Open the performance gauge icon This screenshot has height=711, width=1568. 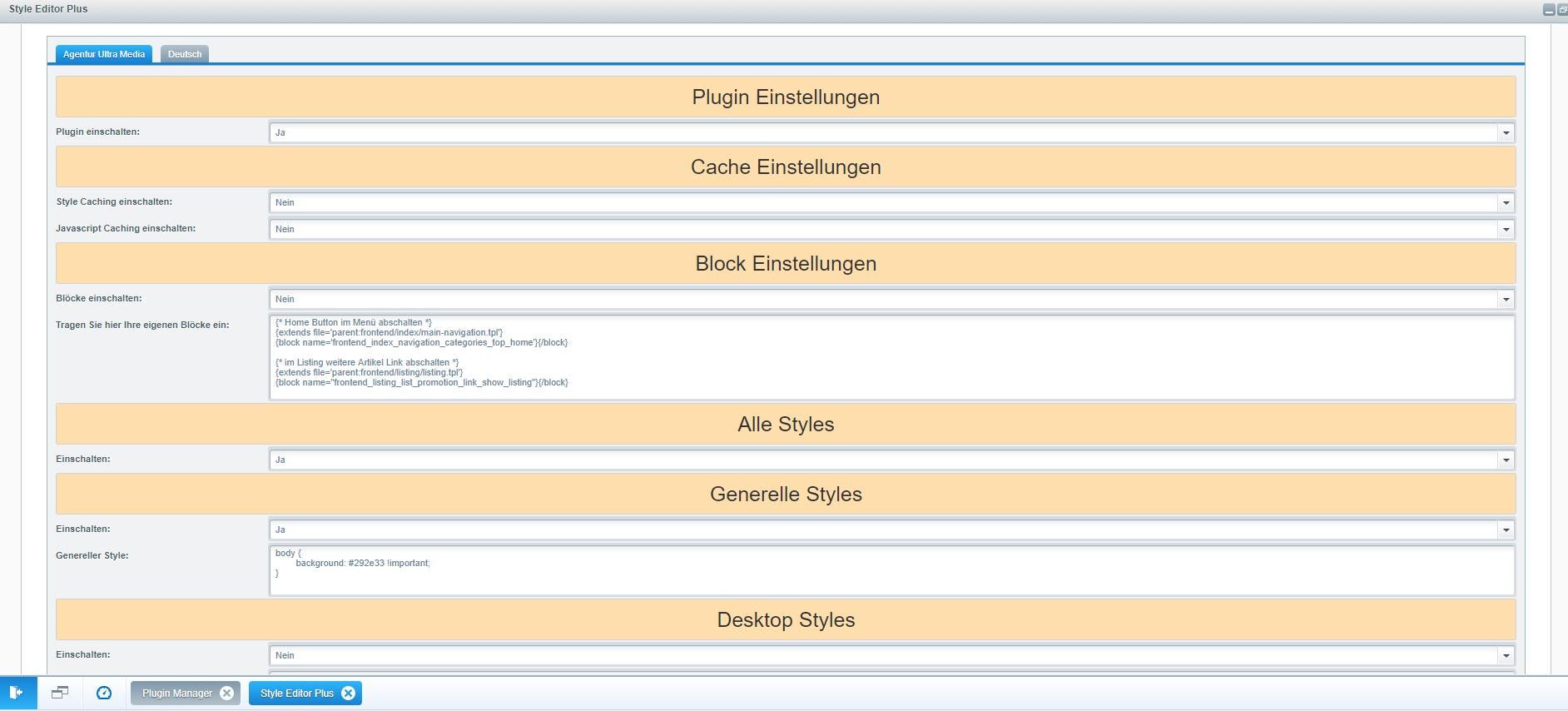pyautogui.click(x=104, y=693)
